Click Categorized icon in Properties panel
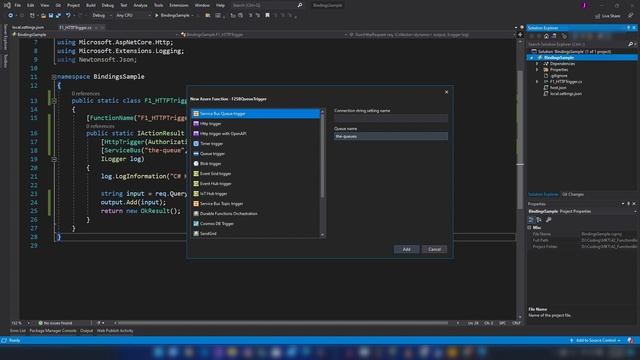 (531, 220)
